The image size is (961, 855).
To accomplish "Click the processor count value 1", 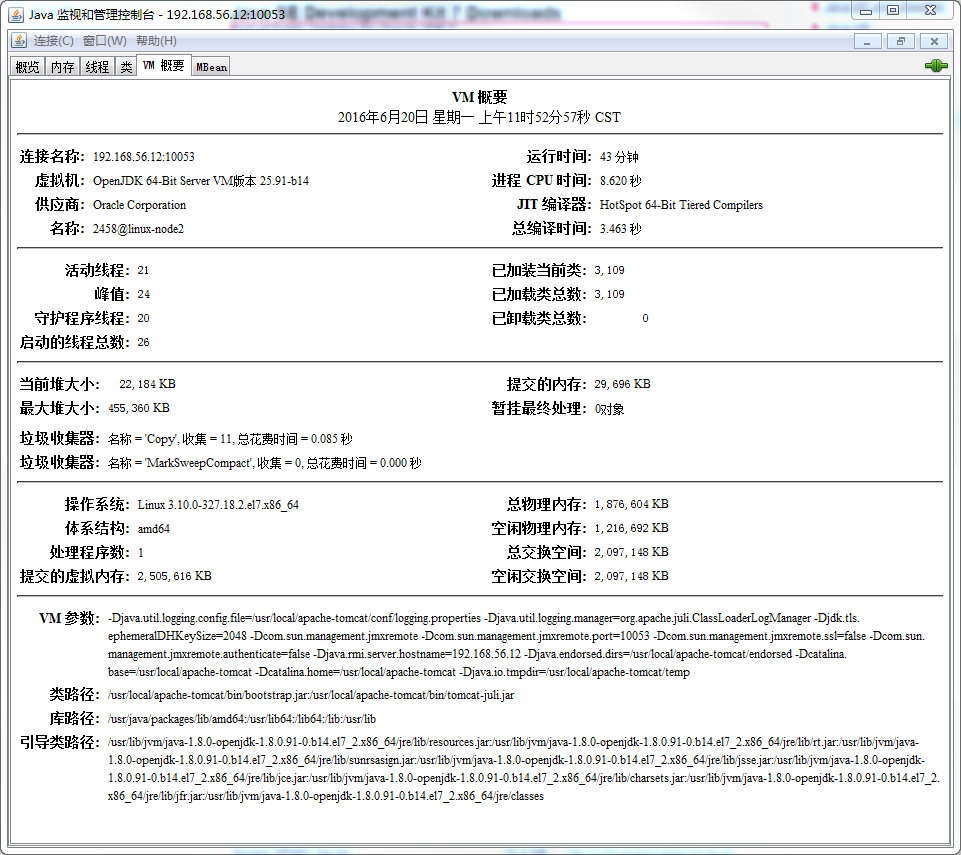I will tap(140, 553).
